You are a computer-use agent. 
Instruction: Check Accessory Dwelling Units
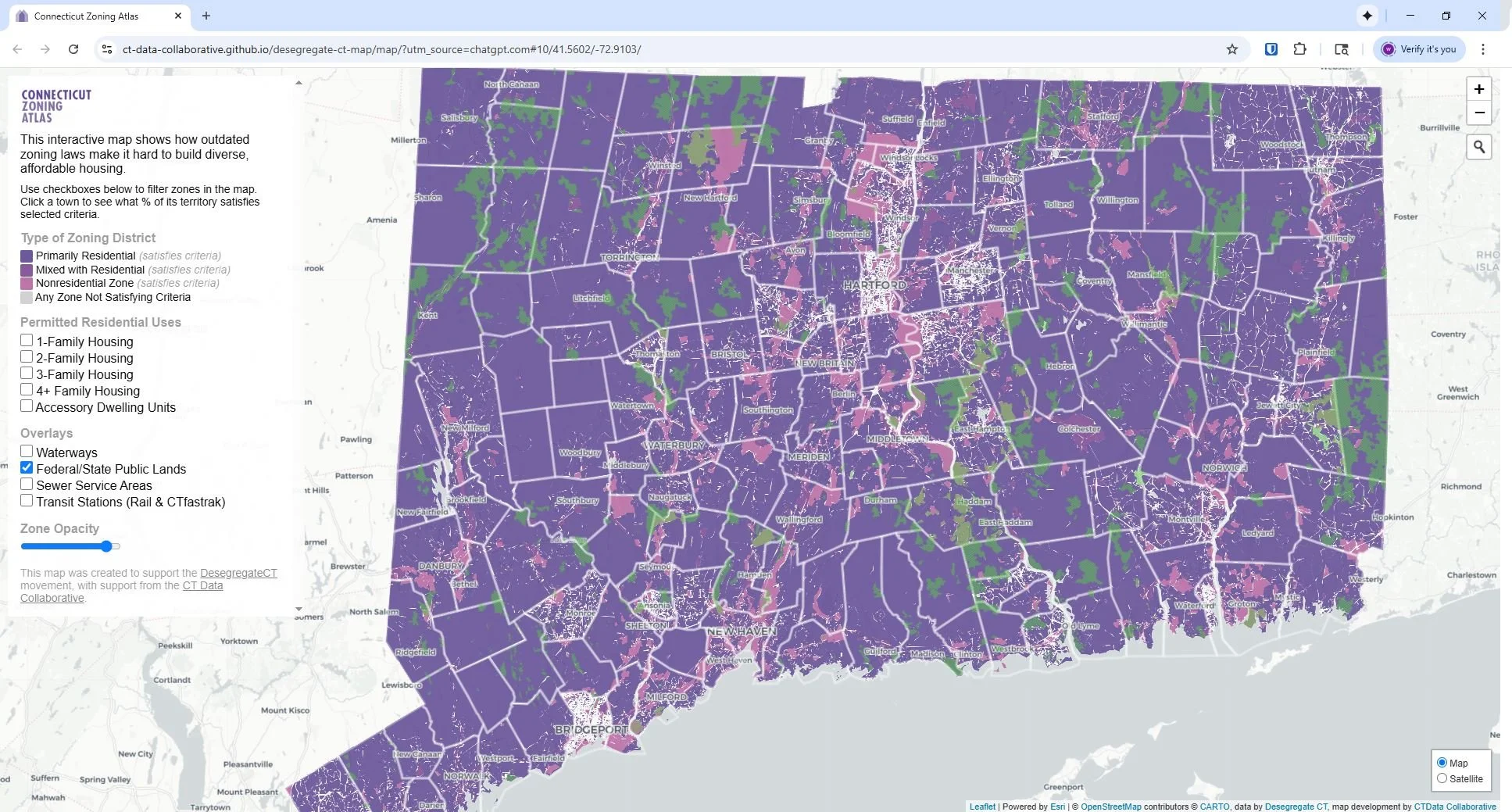27,406
